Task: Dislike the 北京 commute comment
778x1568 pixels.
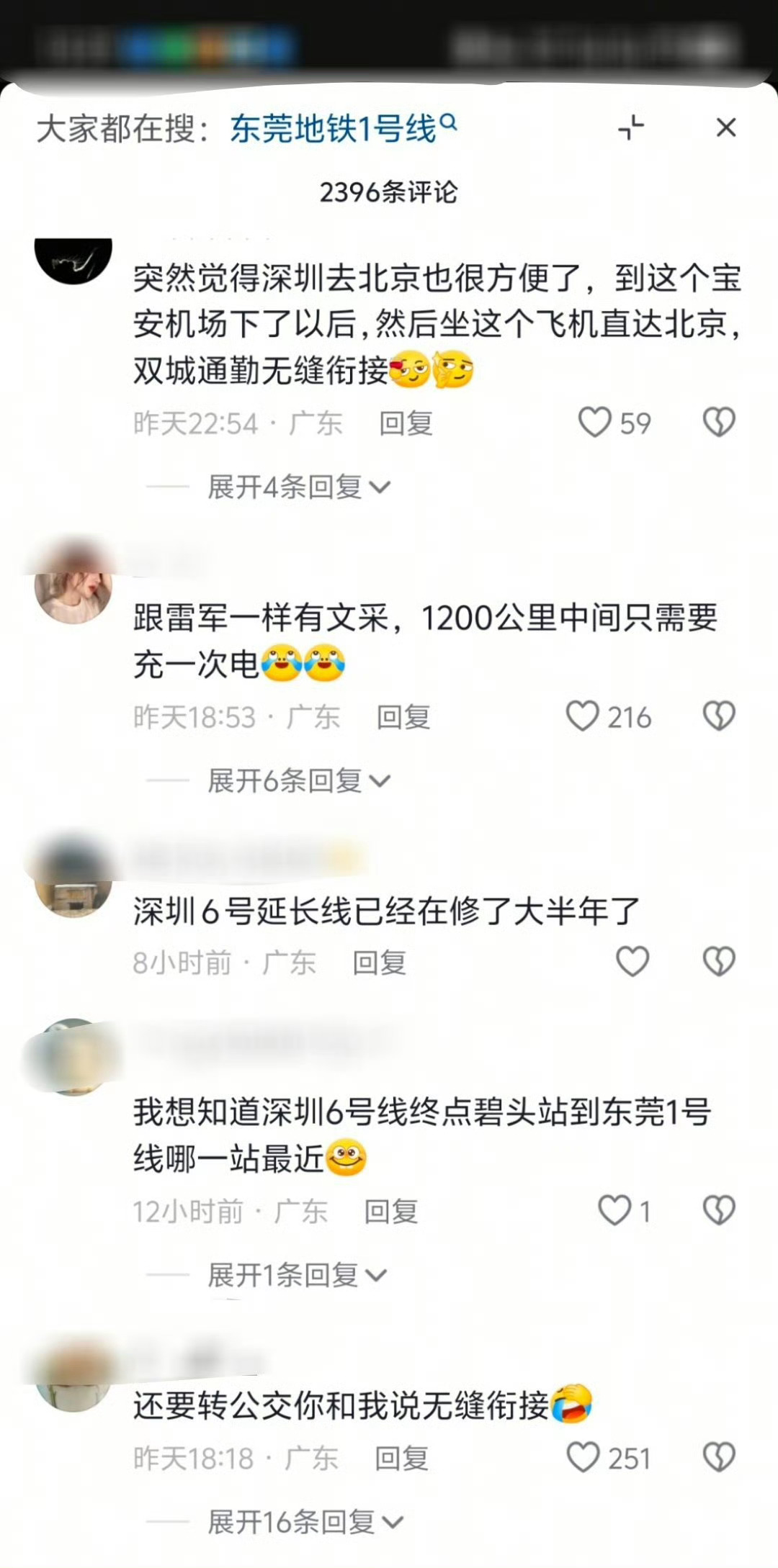Action: [719, 422]
